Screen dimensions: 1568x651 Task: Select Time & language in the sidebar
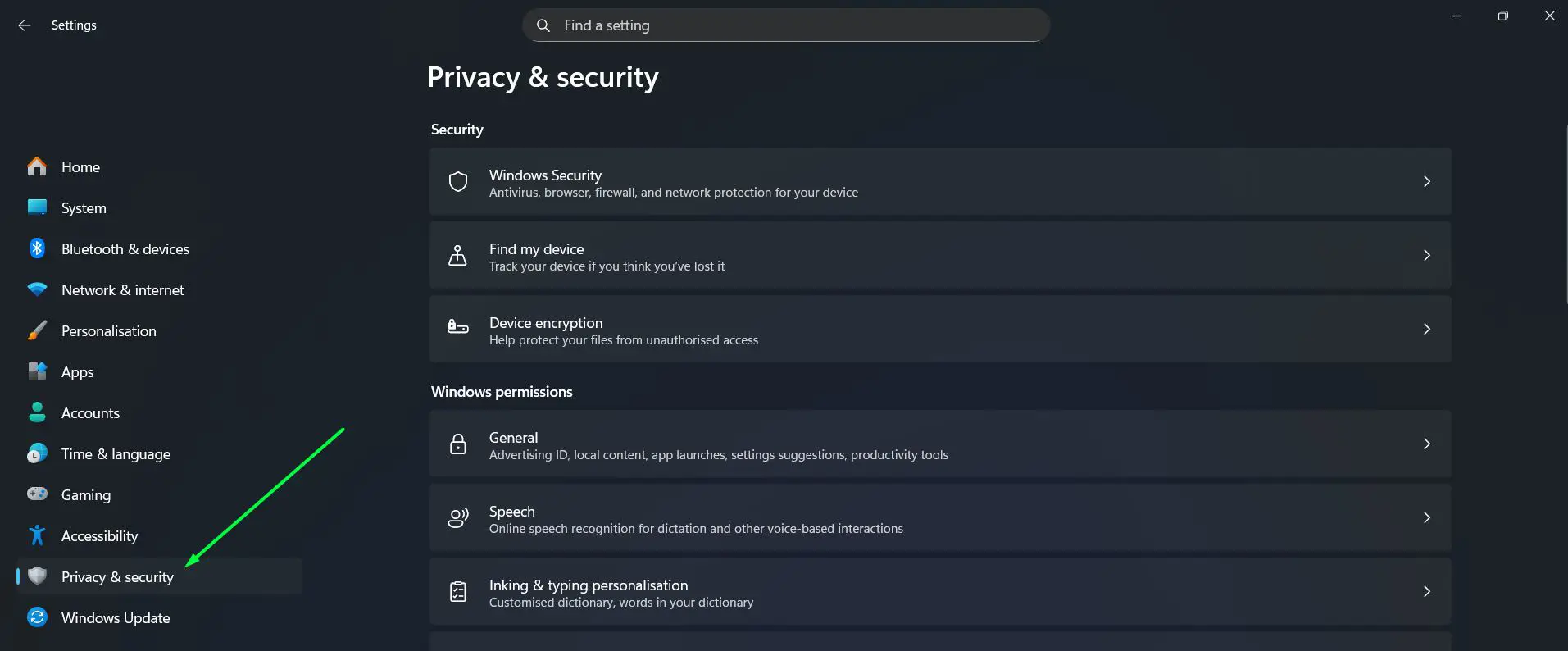pyautogui.click(x=116, y=453)
